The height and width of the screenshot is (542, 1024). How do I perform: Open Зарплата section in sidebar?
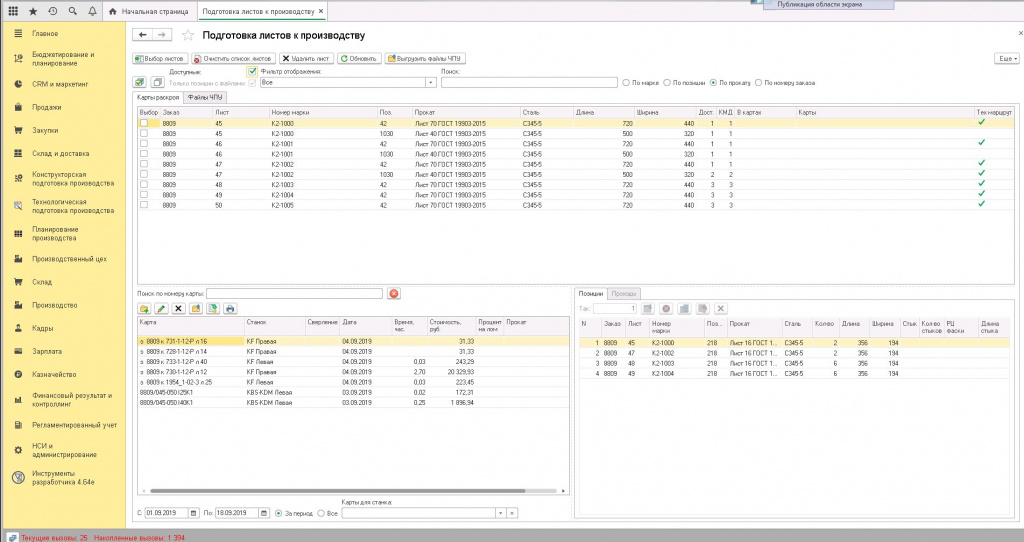46,351
